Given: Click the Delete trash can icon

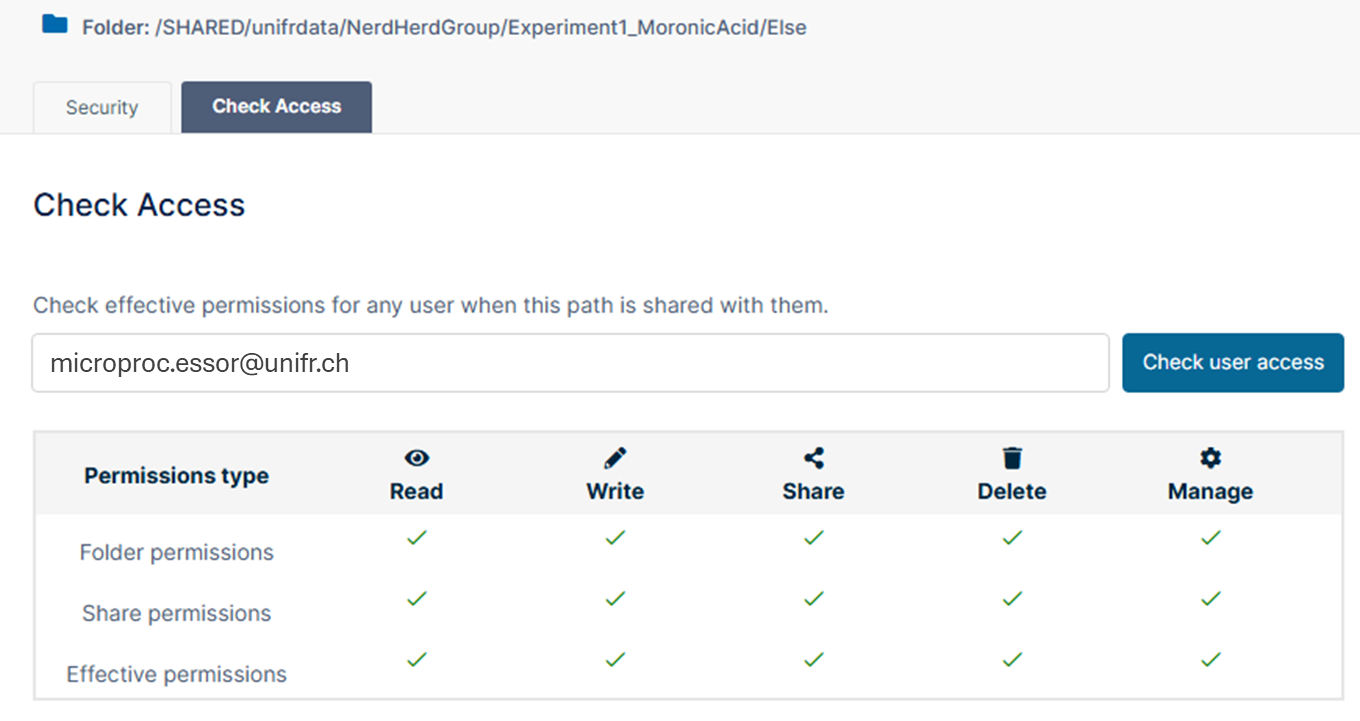Looking at the screenshot, I should [x=1012, y=458].
